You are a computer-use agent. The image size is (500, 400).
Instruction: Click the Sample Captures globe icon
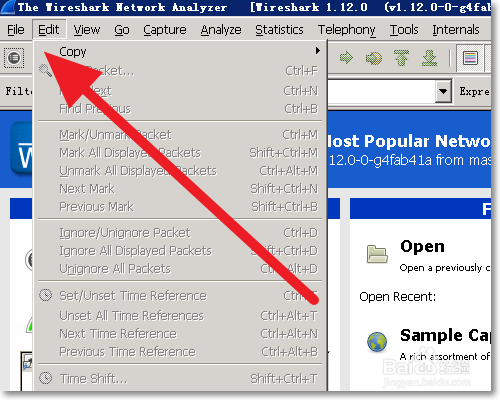pos(377,342)
